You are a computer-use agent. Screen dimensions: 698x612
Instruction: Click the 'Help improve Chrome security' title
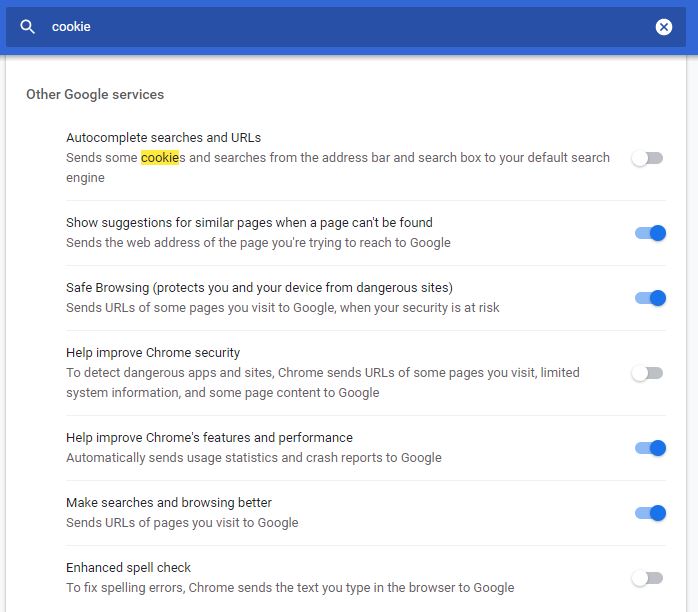(153, 353)
